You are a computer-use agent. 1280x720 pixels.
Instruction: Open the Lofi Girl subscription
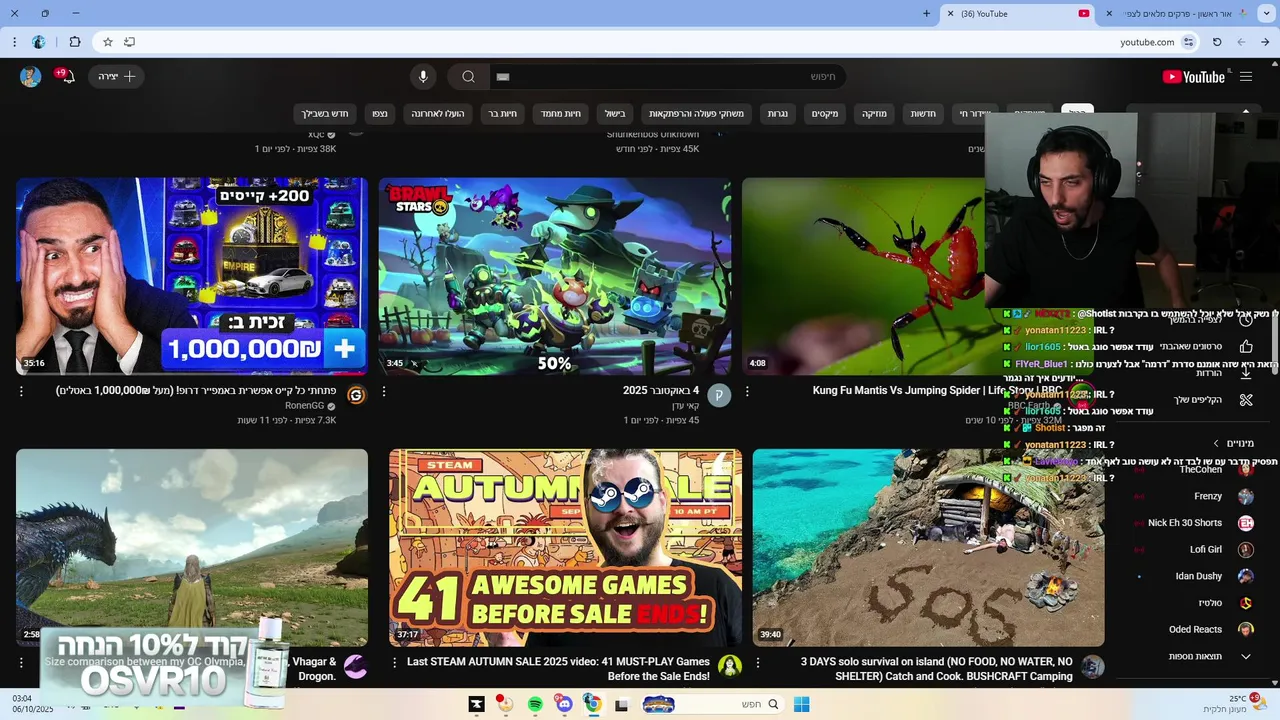point(1205,550)
